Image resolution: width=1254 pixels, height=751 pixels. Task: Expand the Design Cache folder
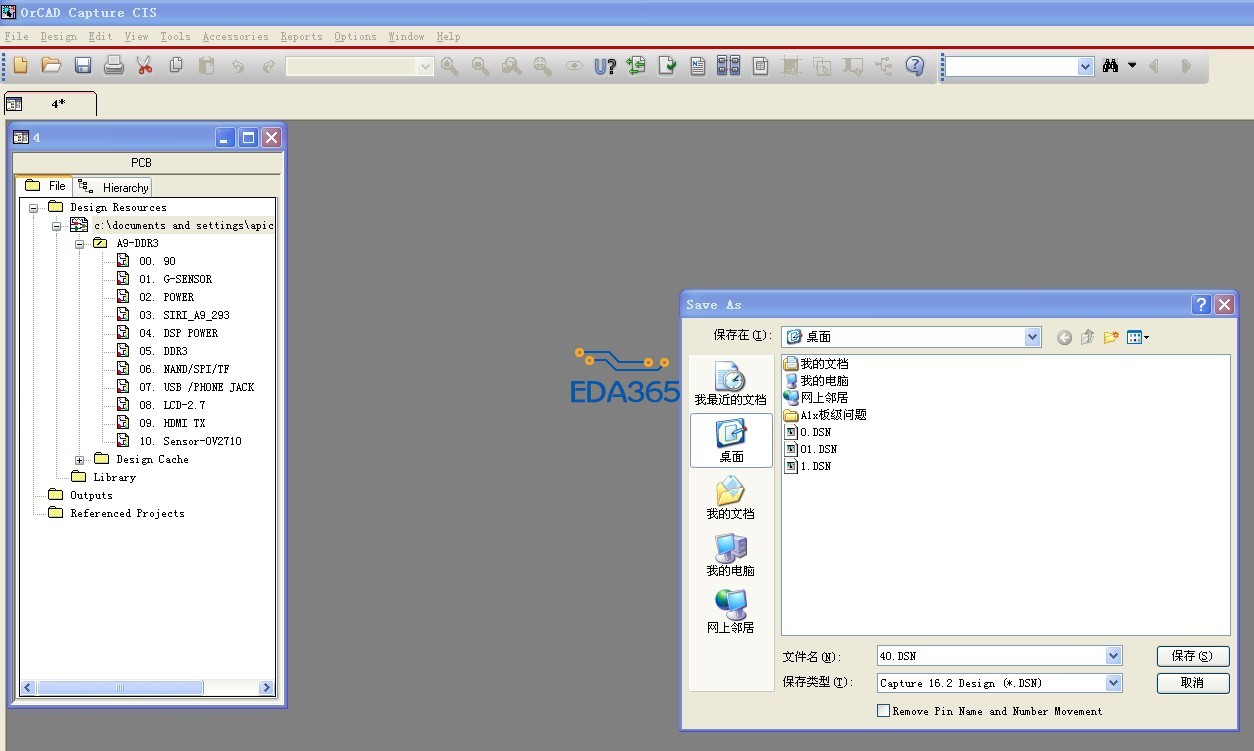pyautogui.click(x=80, y=459)
